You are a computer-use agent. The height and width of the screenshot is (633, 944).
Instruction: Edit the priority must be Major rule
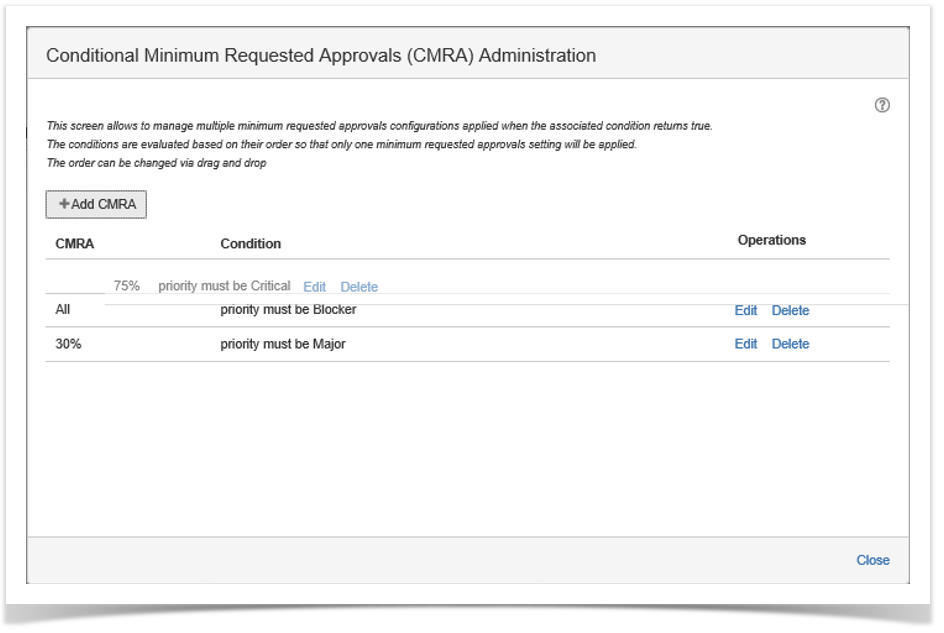click(746, 344)
